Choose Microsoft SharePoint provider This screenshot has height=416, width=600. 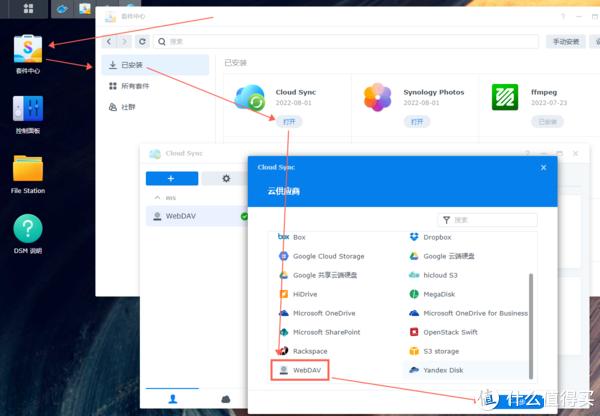(319, 332)
